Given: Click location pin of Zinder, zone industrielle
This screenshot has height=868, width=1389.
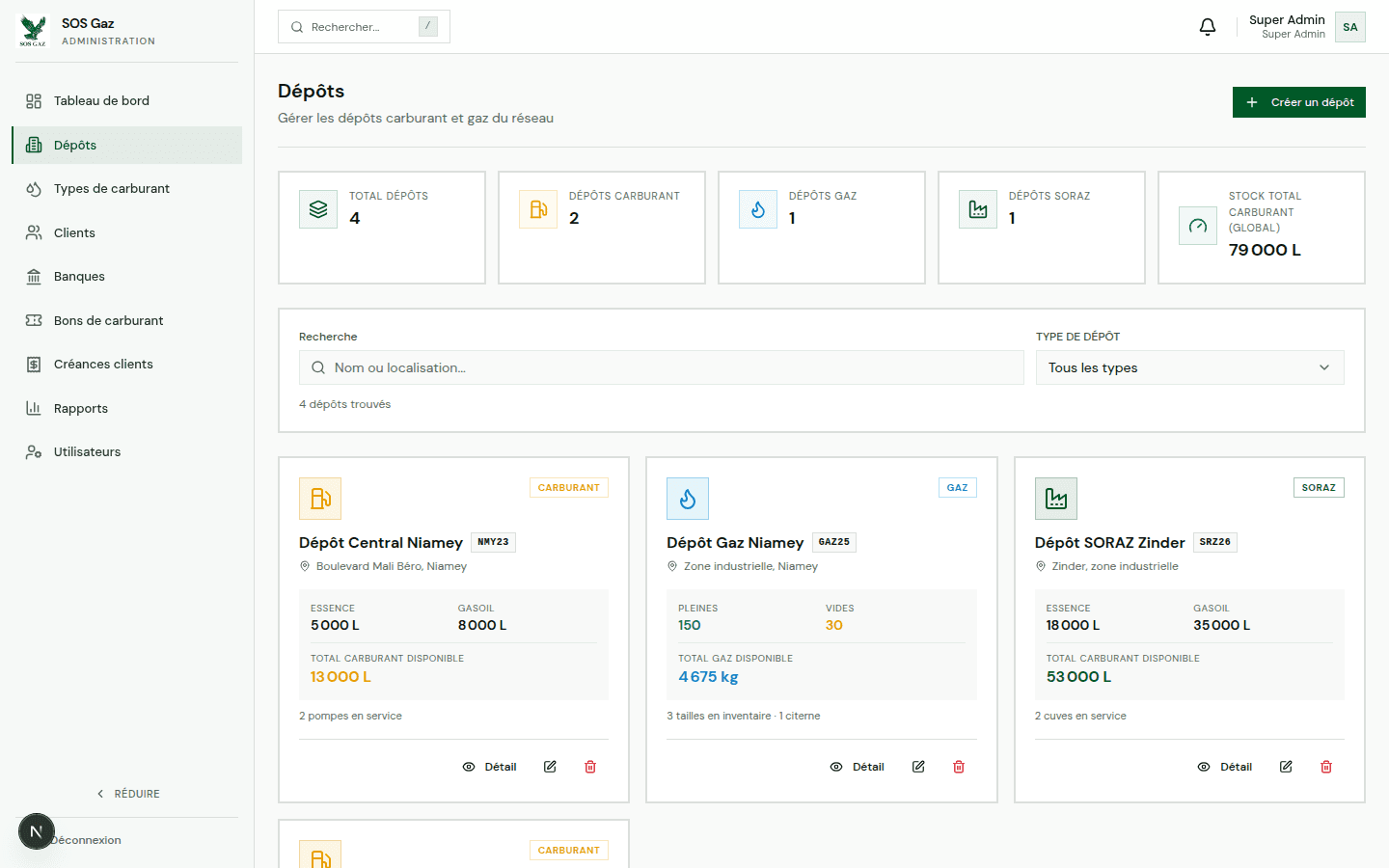Looking at the screenshot, I should pos(1041,566).
